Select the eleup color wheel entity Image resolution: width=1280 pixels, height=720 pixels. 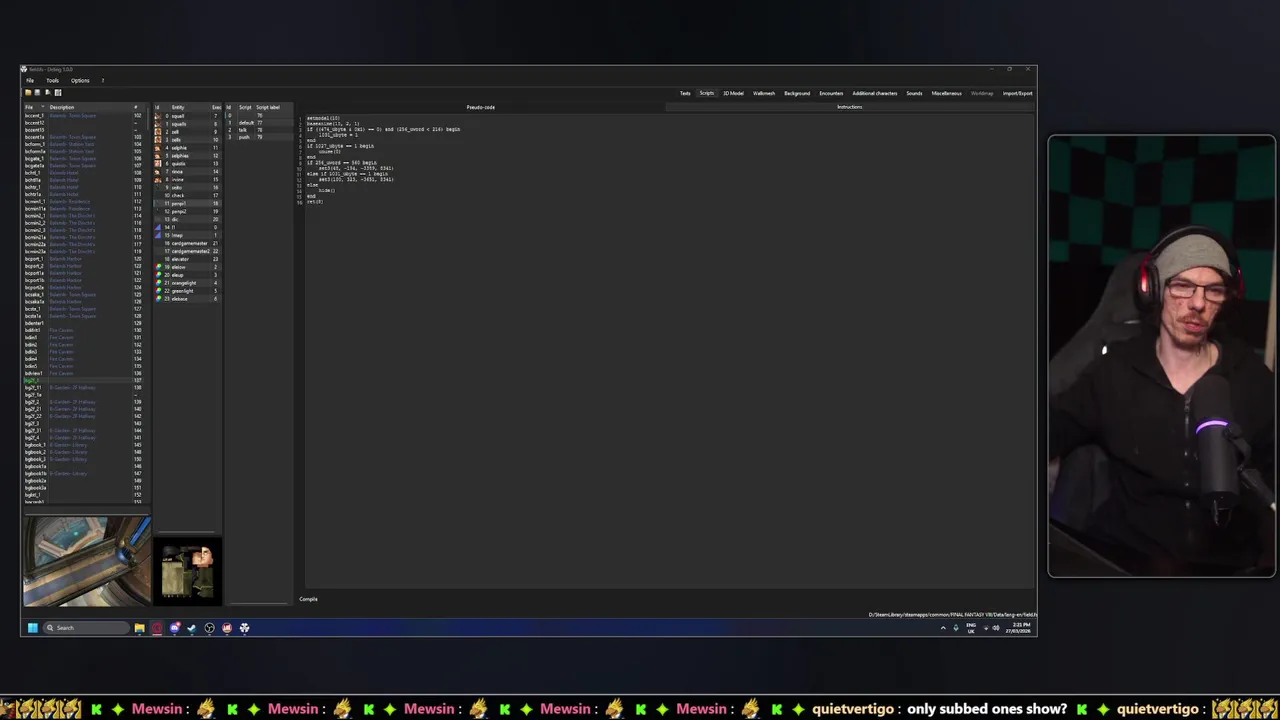158,275
